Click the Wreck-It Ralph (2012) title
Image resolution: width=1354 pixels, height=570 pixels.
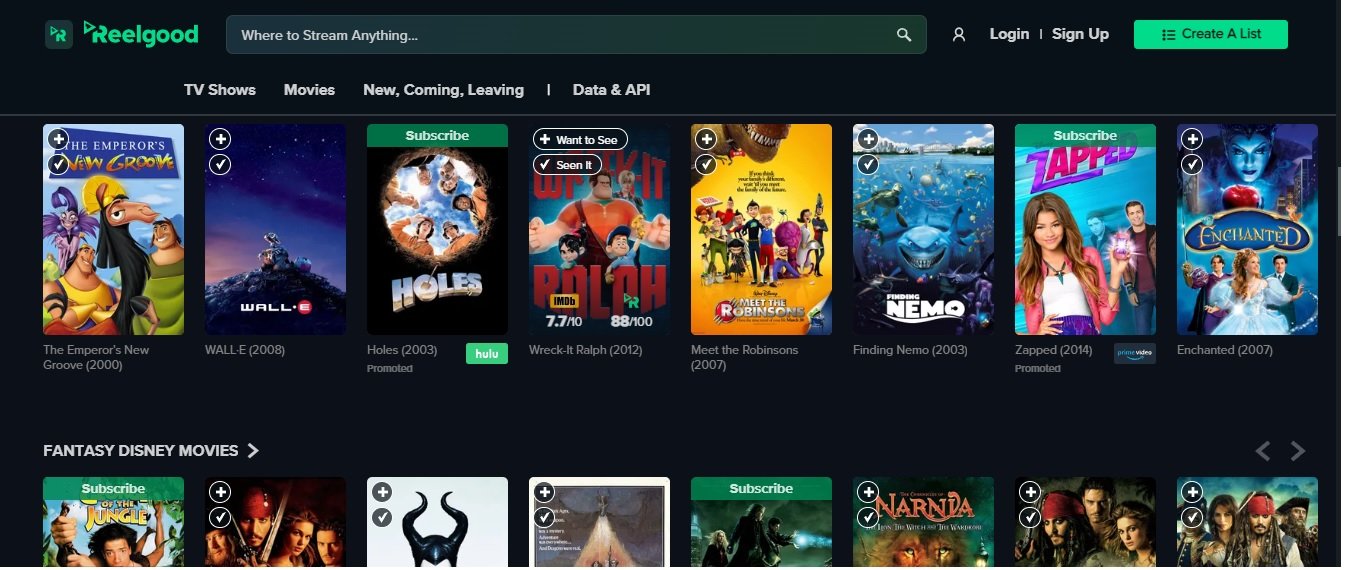[585, 350]
